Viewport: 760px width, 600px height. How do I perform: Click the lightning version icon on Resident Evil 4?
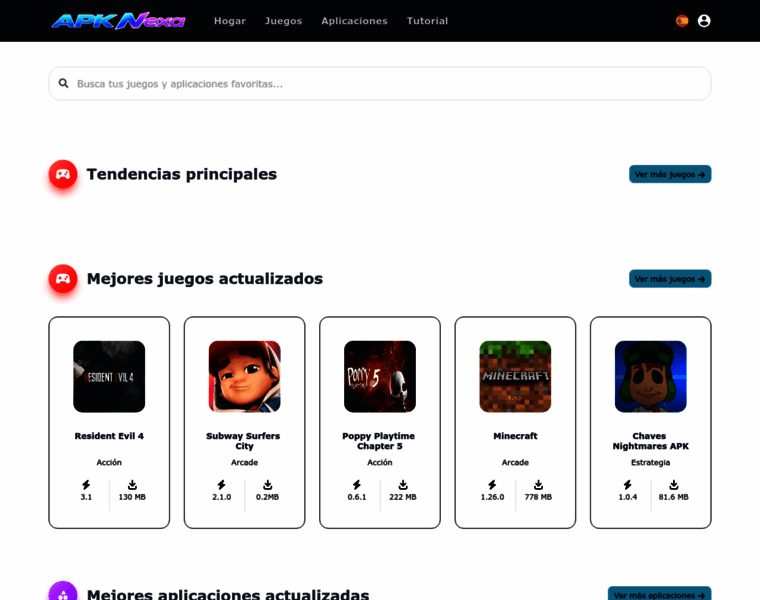(86, 485)
